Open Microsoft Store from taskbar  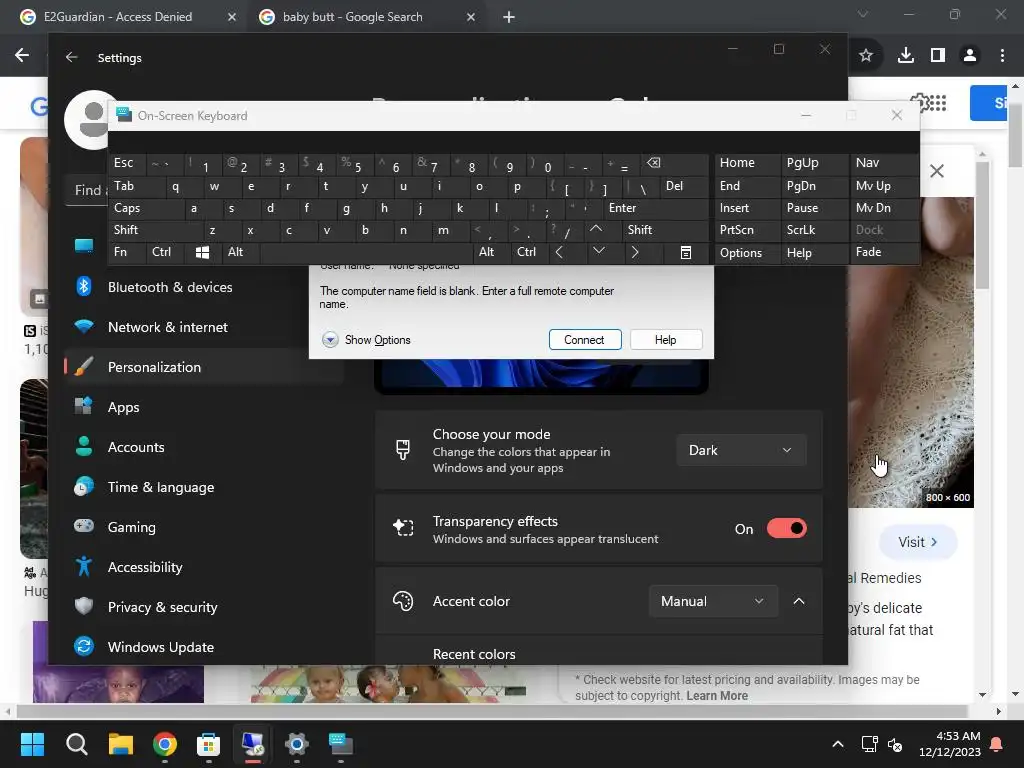pyautogui.click(x=208, y=744)
